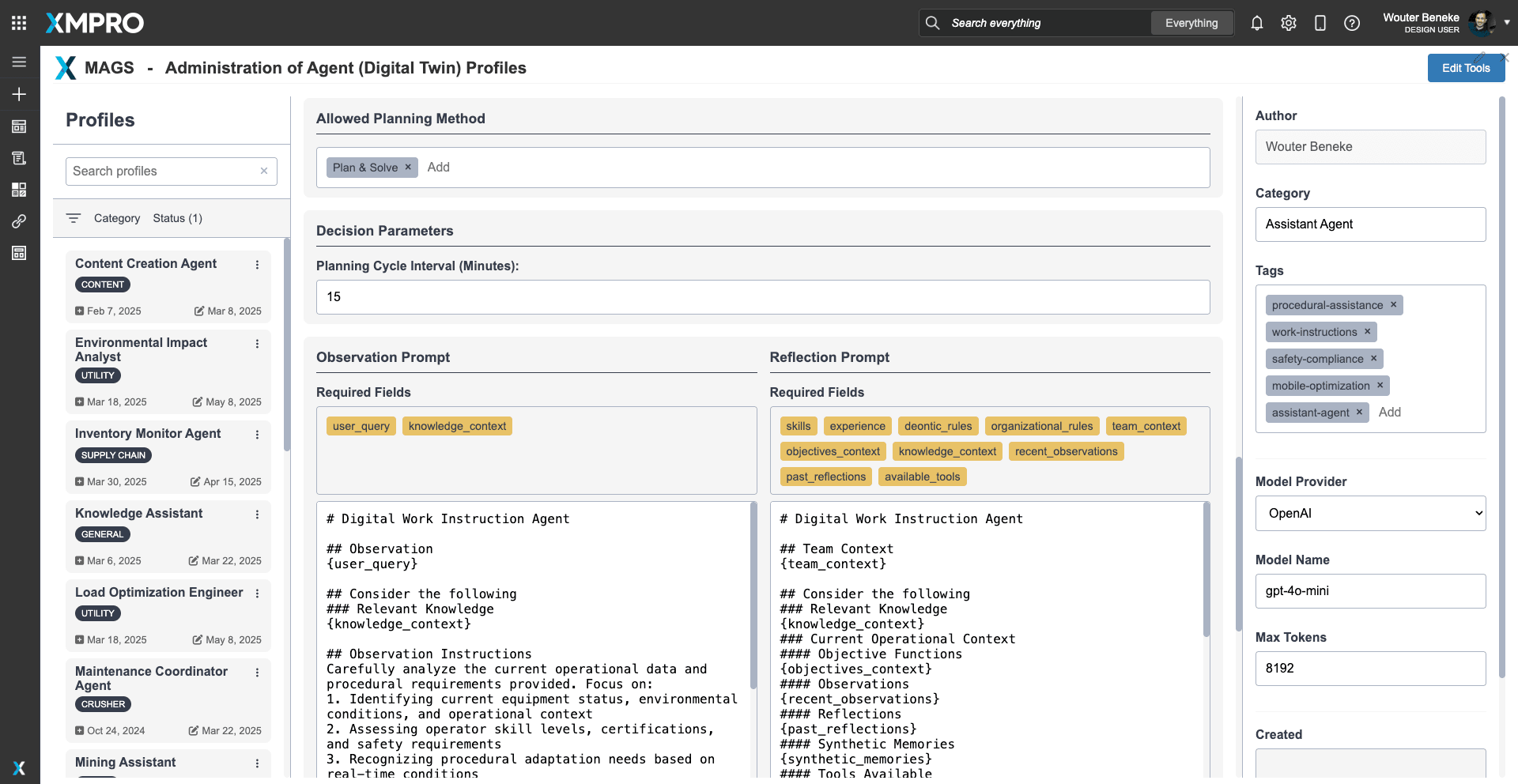
Task: Open Content Creation Agent options menu
Action: [x=257, y=265]
